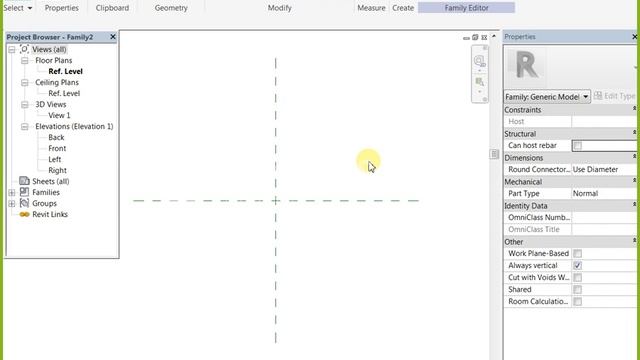Viewport: 640px width, 360px height.
Task: Click the Create ribbon panel label
Action: 403,8
